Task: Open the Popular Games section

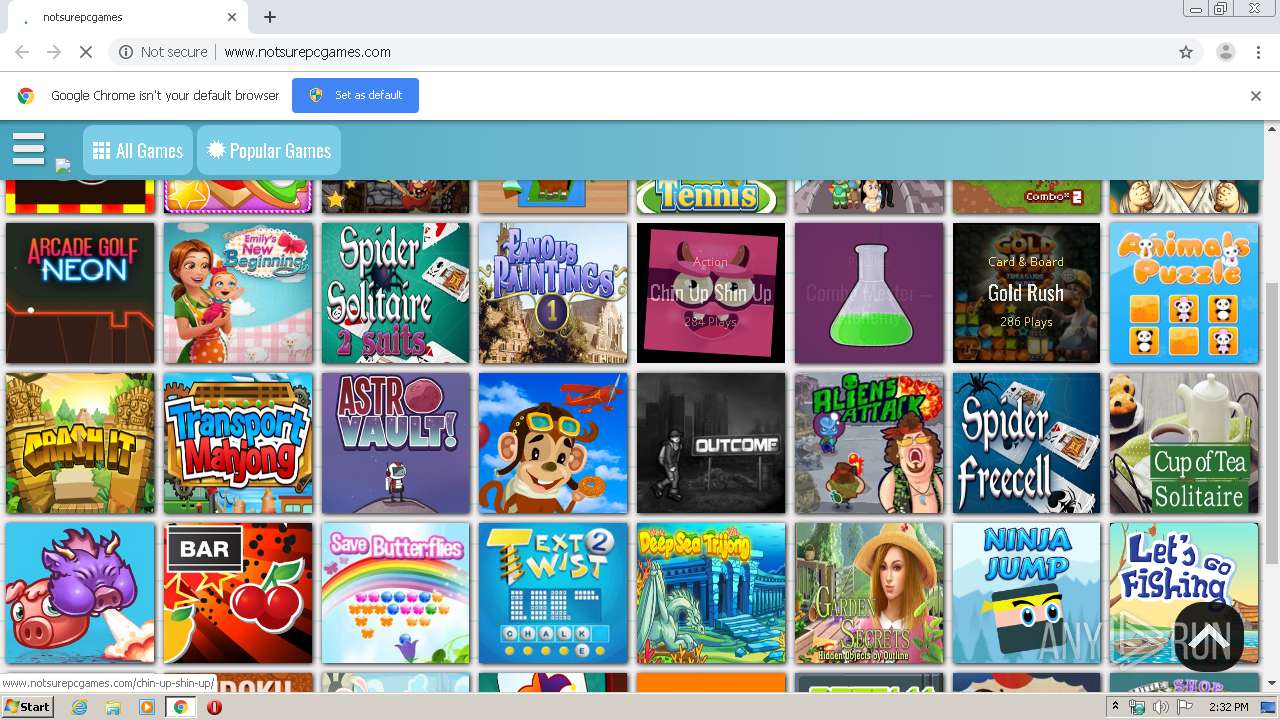Action: tap(269, 151)
